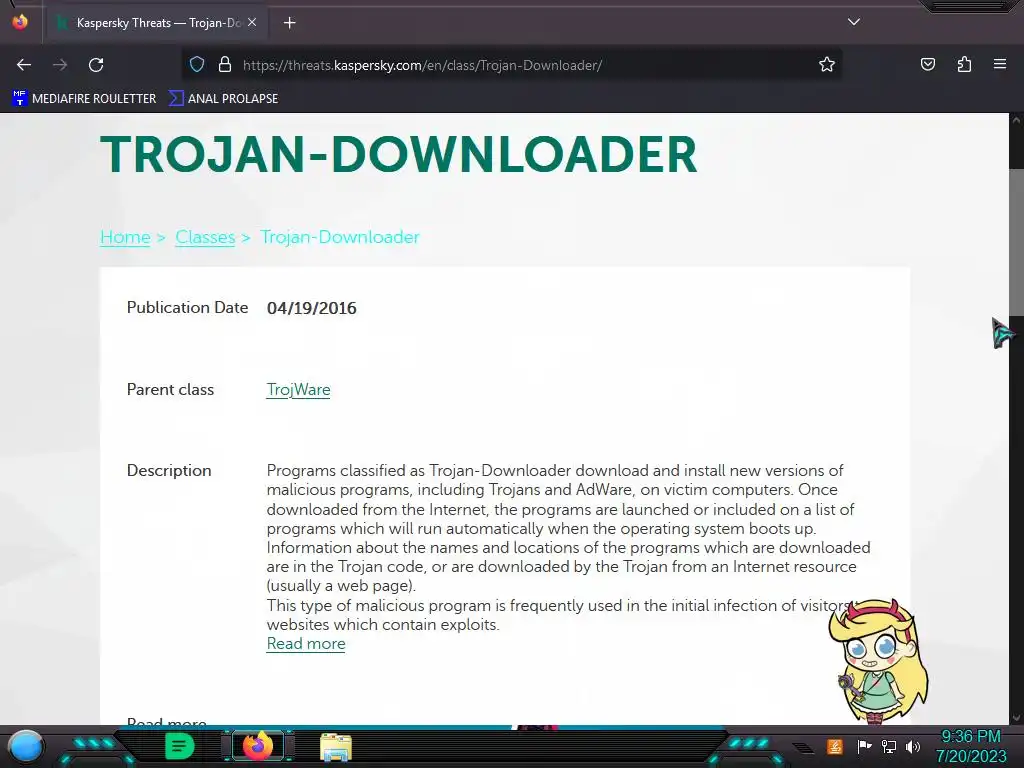Bookmark this page with the star
Viewport: 1024px width, 768px height.
click(x=827, y=65)
